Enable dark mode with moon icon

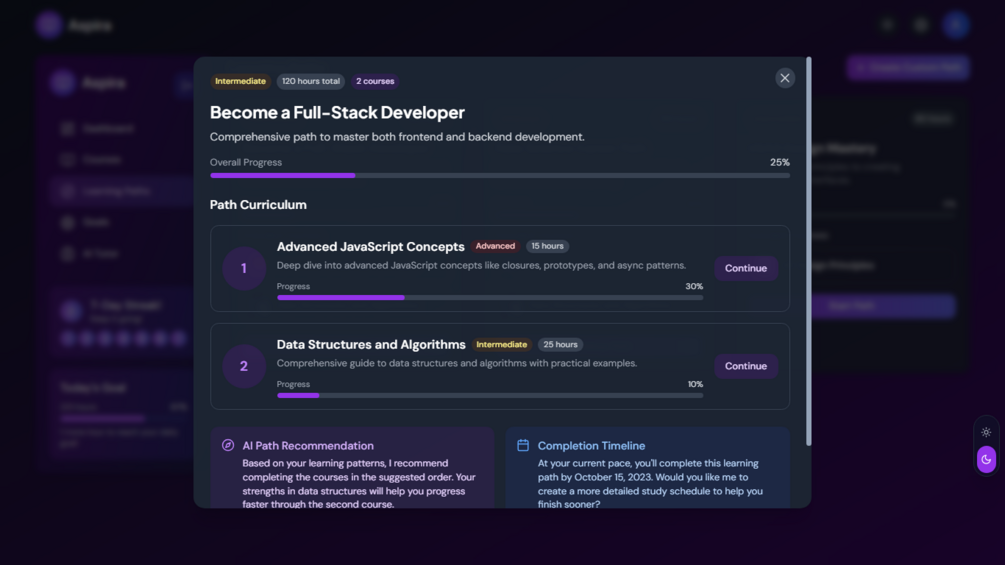[986, 459]
